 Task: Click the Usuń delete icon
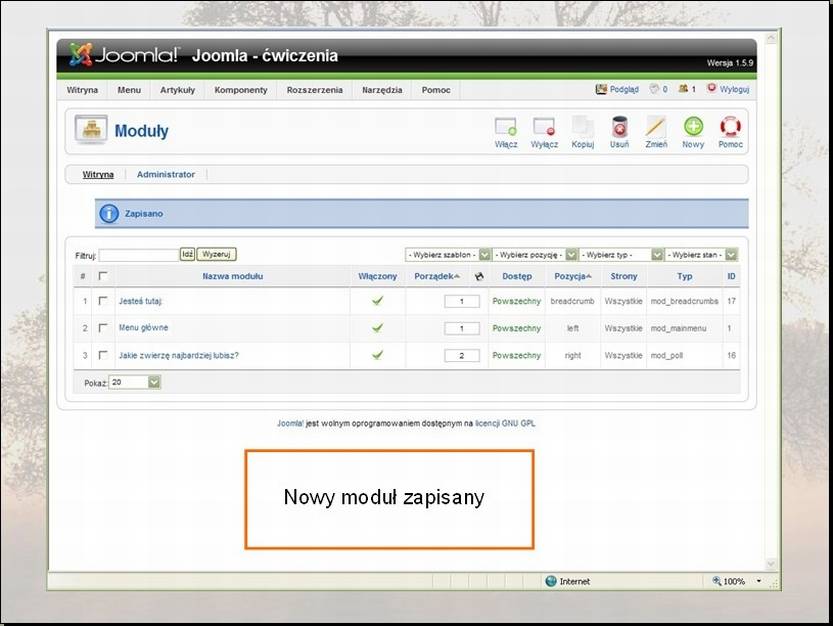619,127
